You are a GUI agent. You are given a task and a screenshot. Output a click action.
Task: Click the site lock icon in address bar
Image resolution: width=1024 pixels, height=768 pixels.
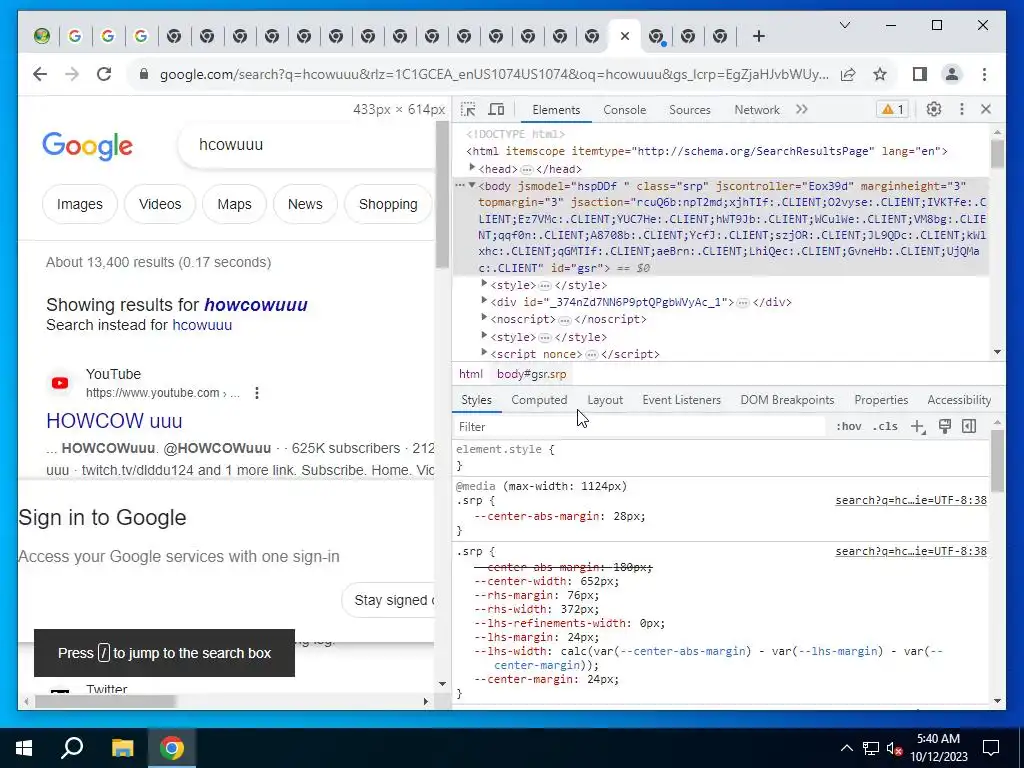[x=144, y=74]
